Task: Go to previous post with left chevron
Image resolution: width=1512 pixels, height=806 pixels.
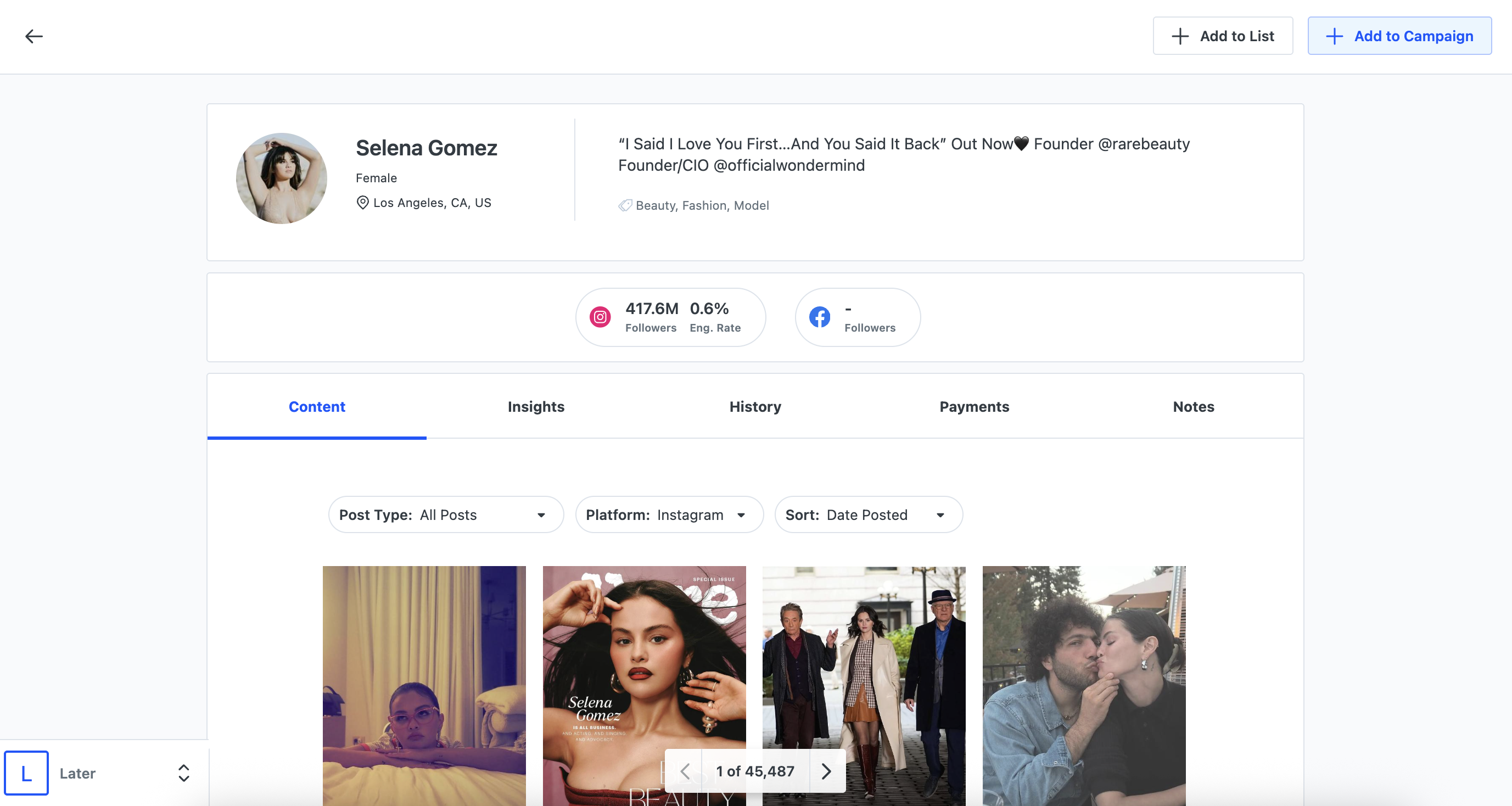Action: pos(685,771)
